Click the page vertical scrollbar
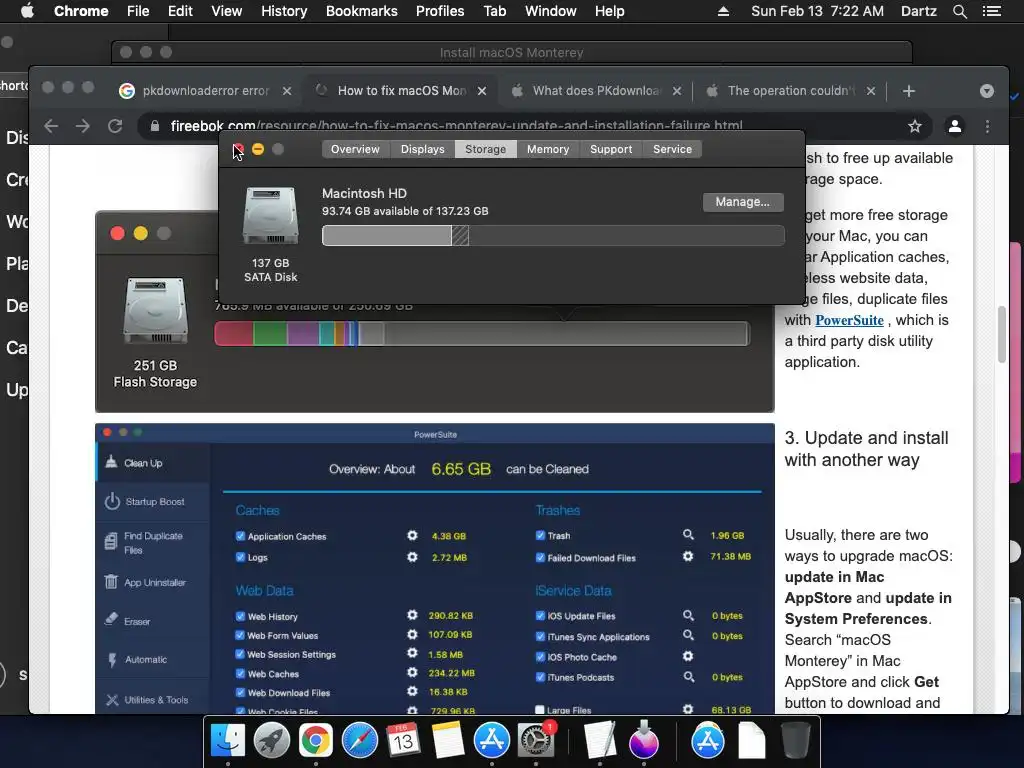Viewport: 1024px width, 768px height. 1002,334
